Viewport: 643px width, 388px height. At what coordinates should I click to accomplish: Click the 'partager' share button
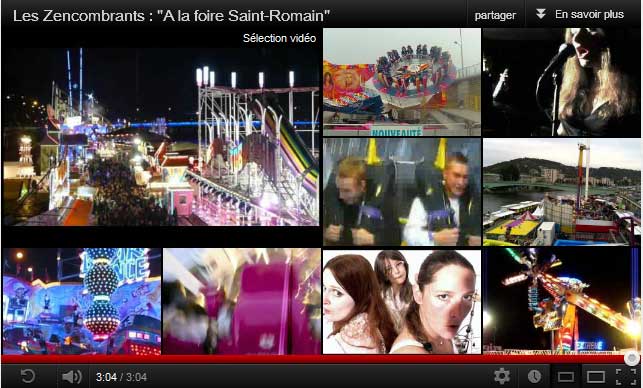pyautogui.click(x=495, y=15)
